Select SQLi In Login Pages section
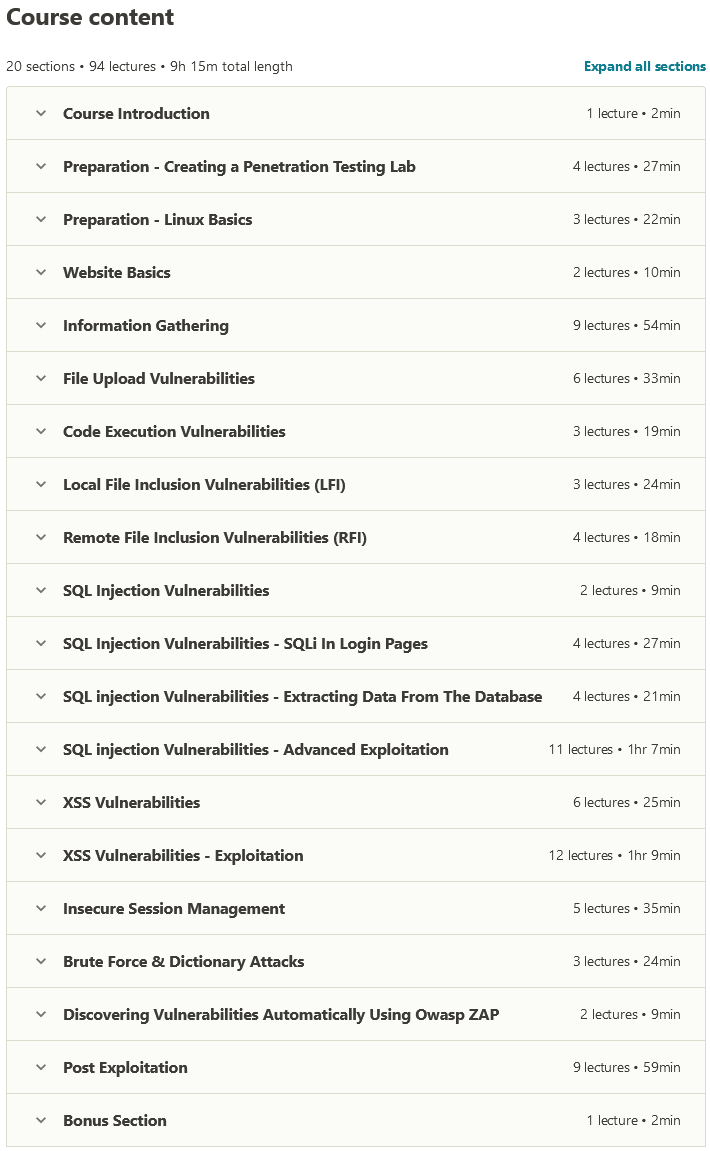 point(245,644)
